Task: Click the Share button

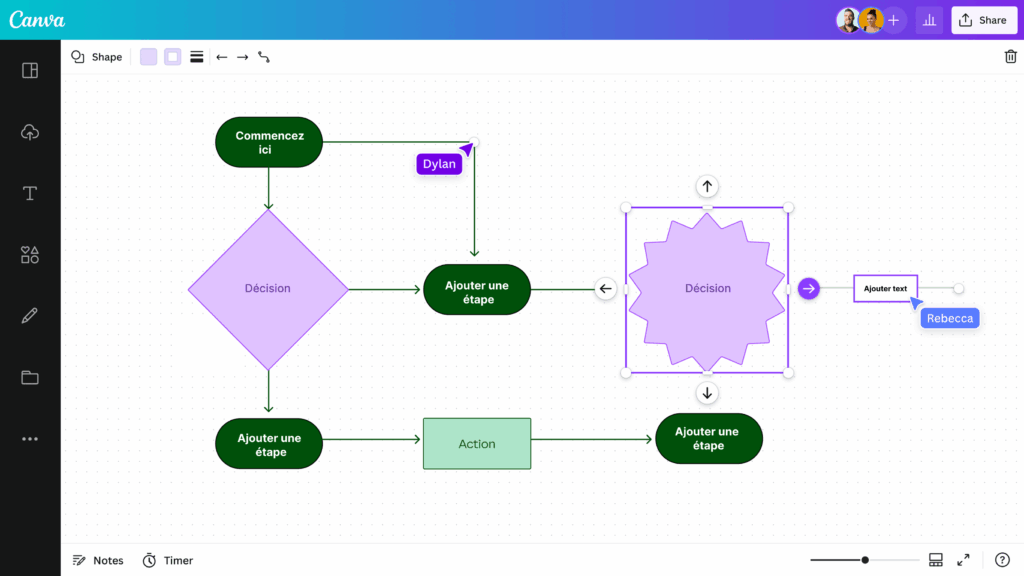Action: 984,20
